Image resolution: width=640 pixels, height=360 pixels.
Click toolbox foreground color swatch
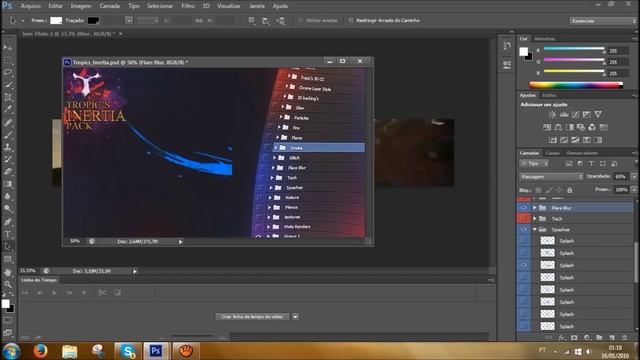[x=5, y=304]
